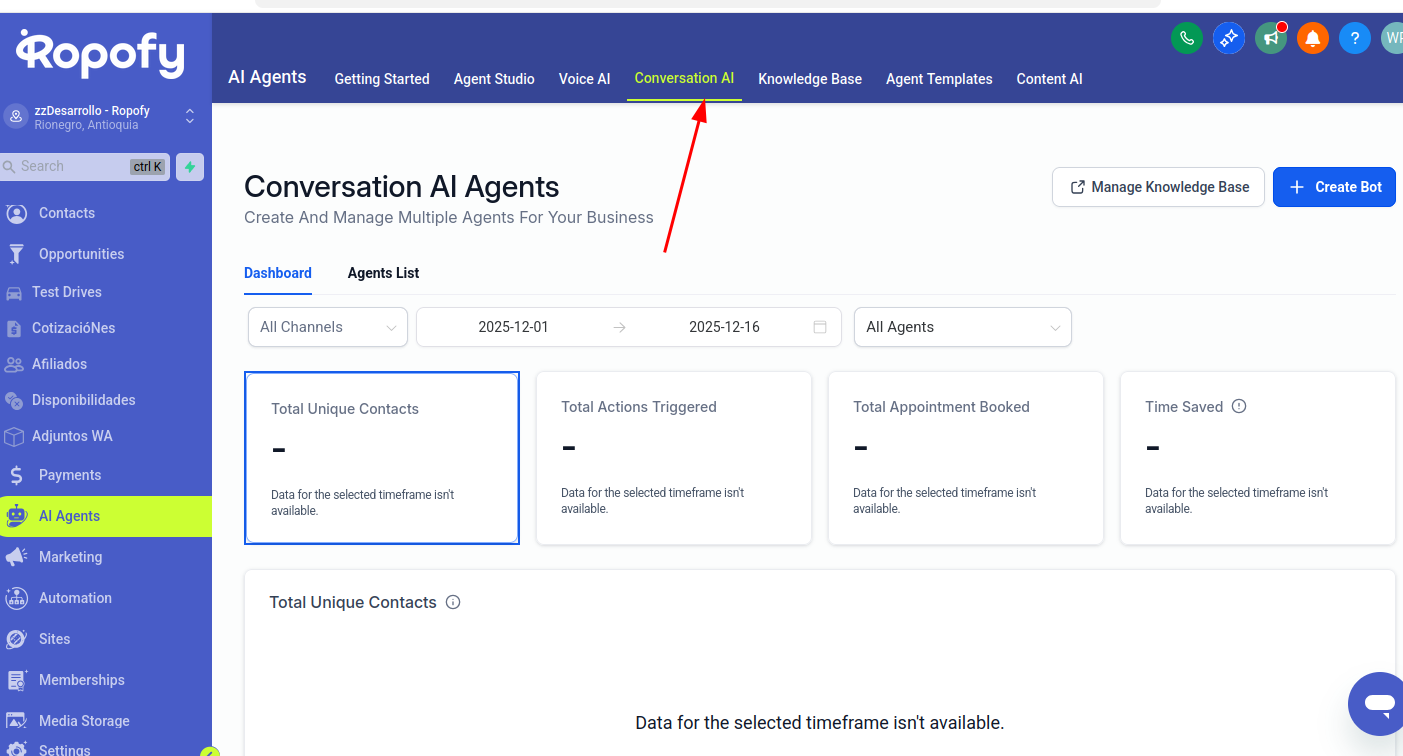1403x756 pixels.
Task: Open the Knowledge Base tab
Action: (x=809, y=79)
